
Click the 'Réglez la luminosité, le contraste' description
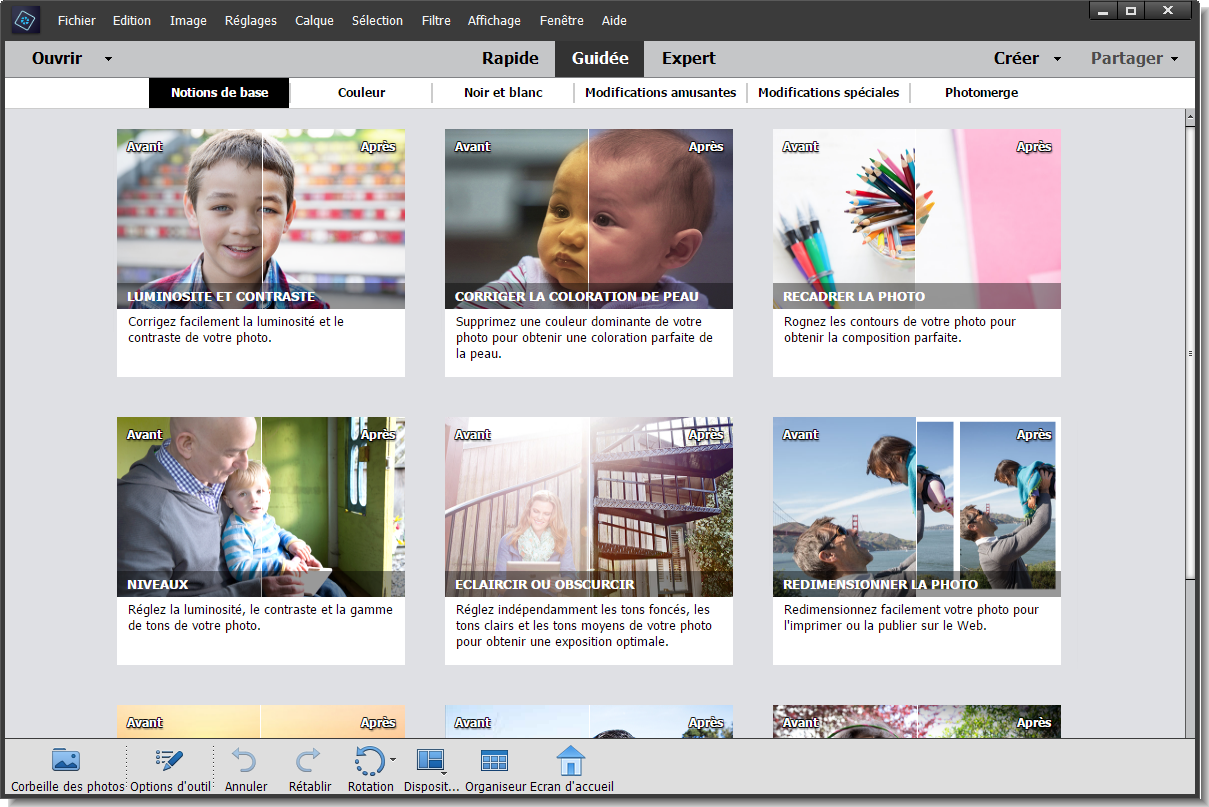pyautogui.click(x=260, y=618)
